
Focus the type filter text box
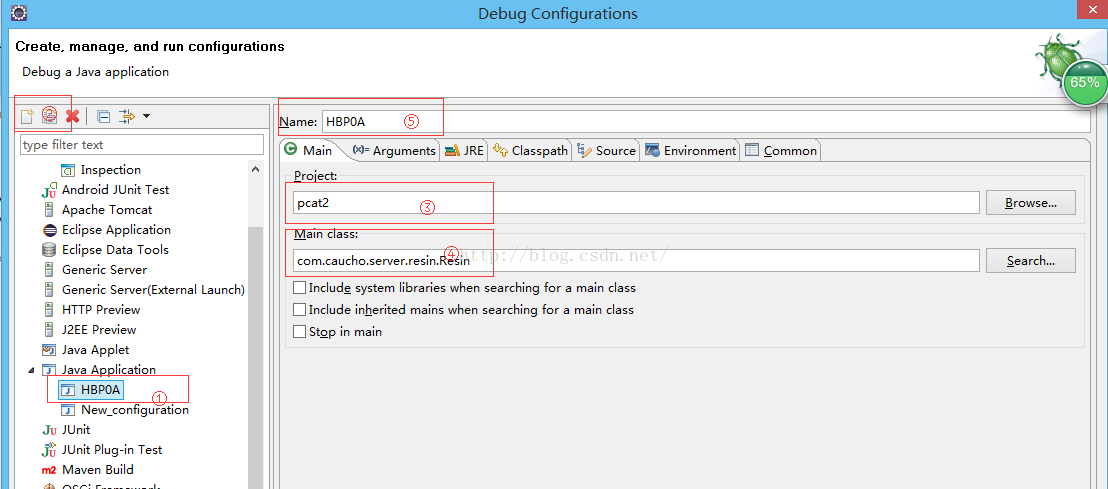140,145
